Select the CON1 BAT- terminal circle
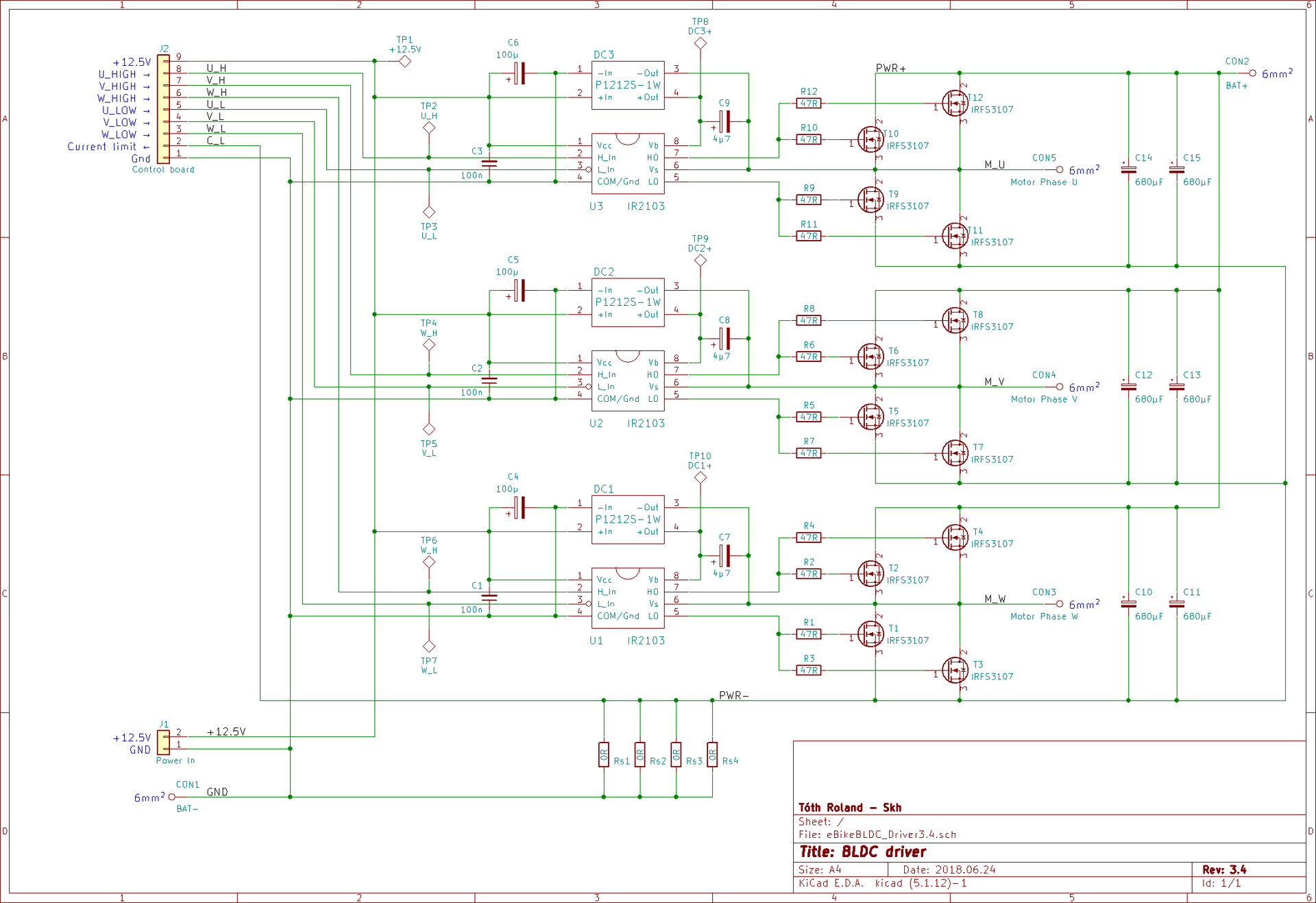Image resolution: width=1316 pixels, height=903 pixels. pyautogui.click(x=172, y=797)
